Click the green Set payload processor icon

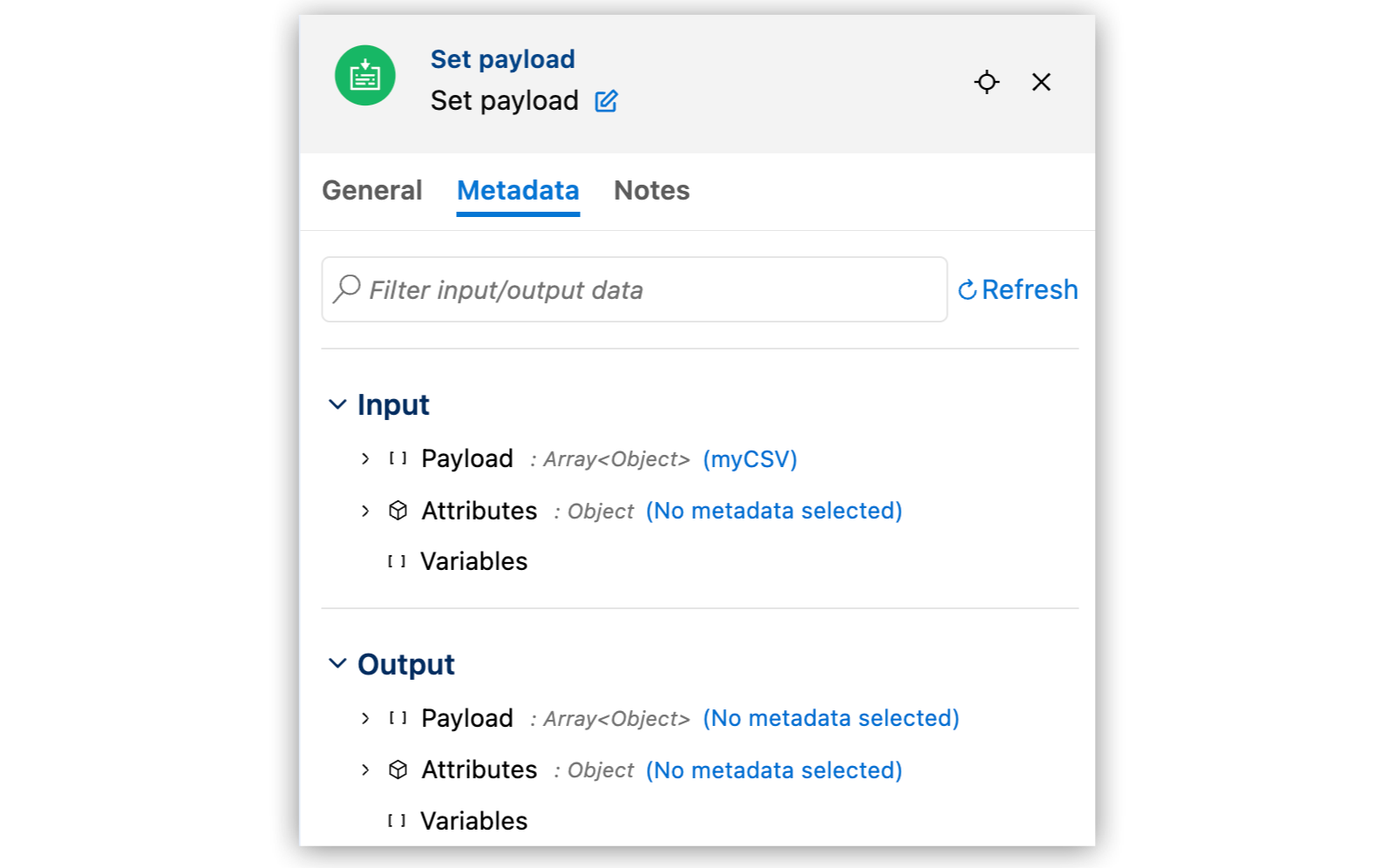364,76
